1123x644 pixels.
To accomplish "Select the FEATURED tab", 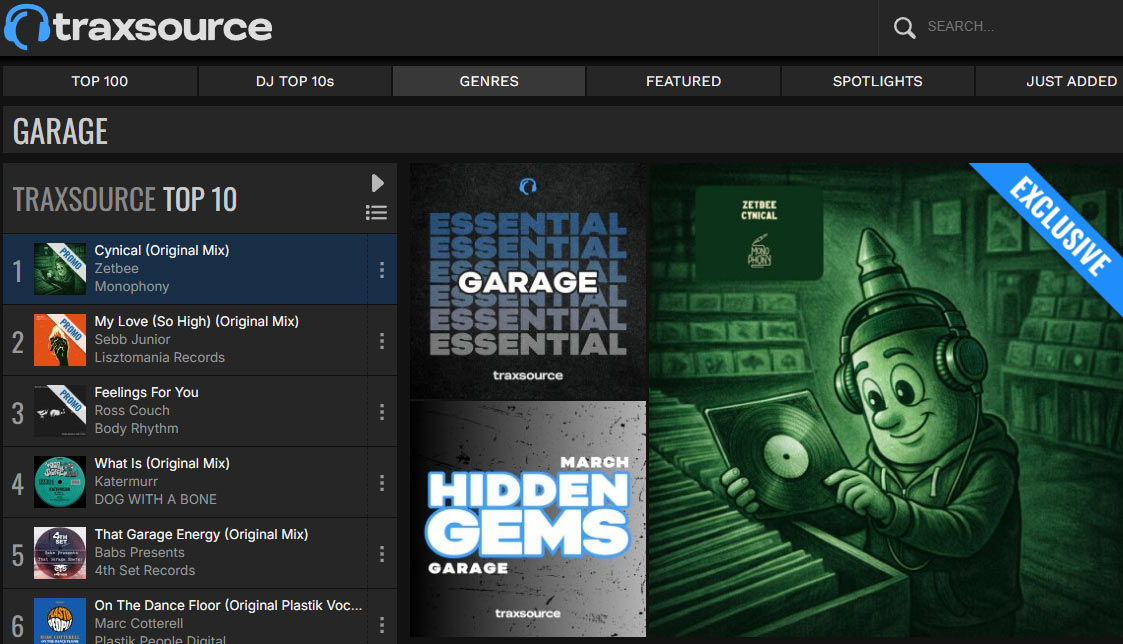I will point(683,81).
